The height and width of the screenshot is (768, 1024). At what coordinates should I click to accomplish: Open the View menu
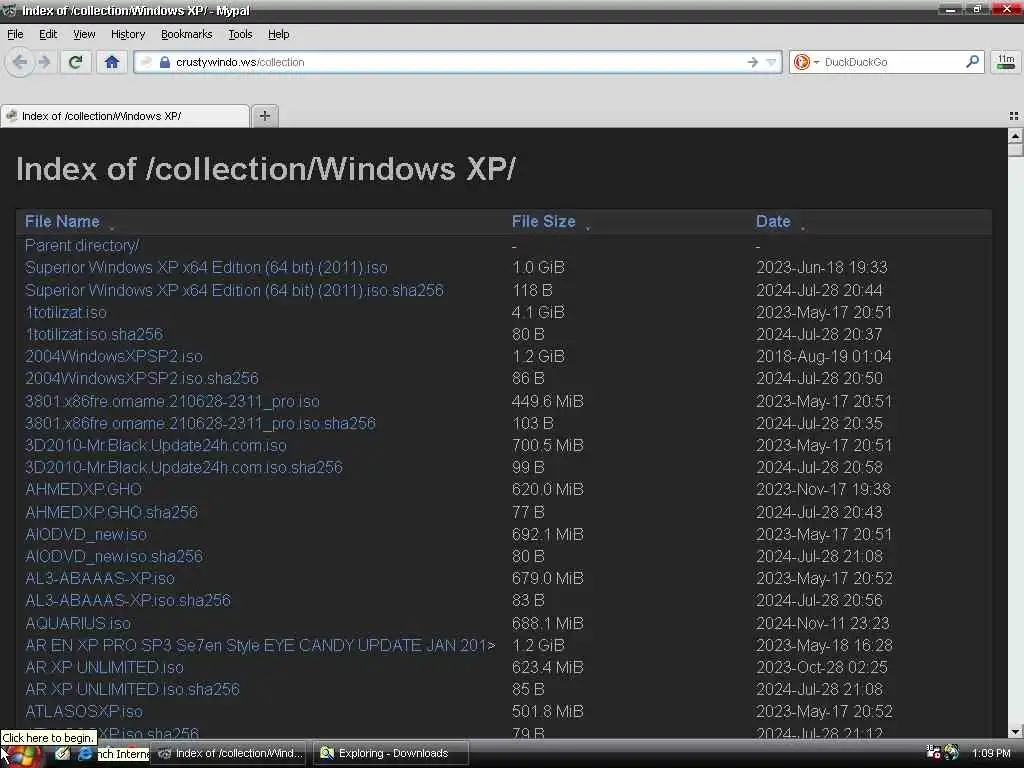pyautogui.click(x=84, y=34)
